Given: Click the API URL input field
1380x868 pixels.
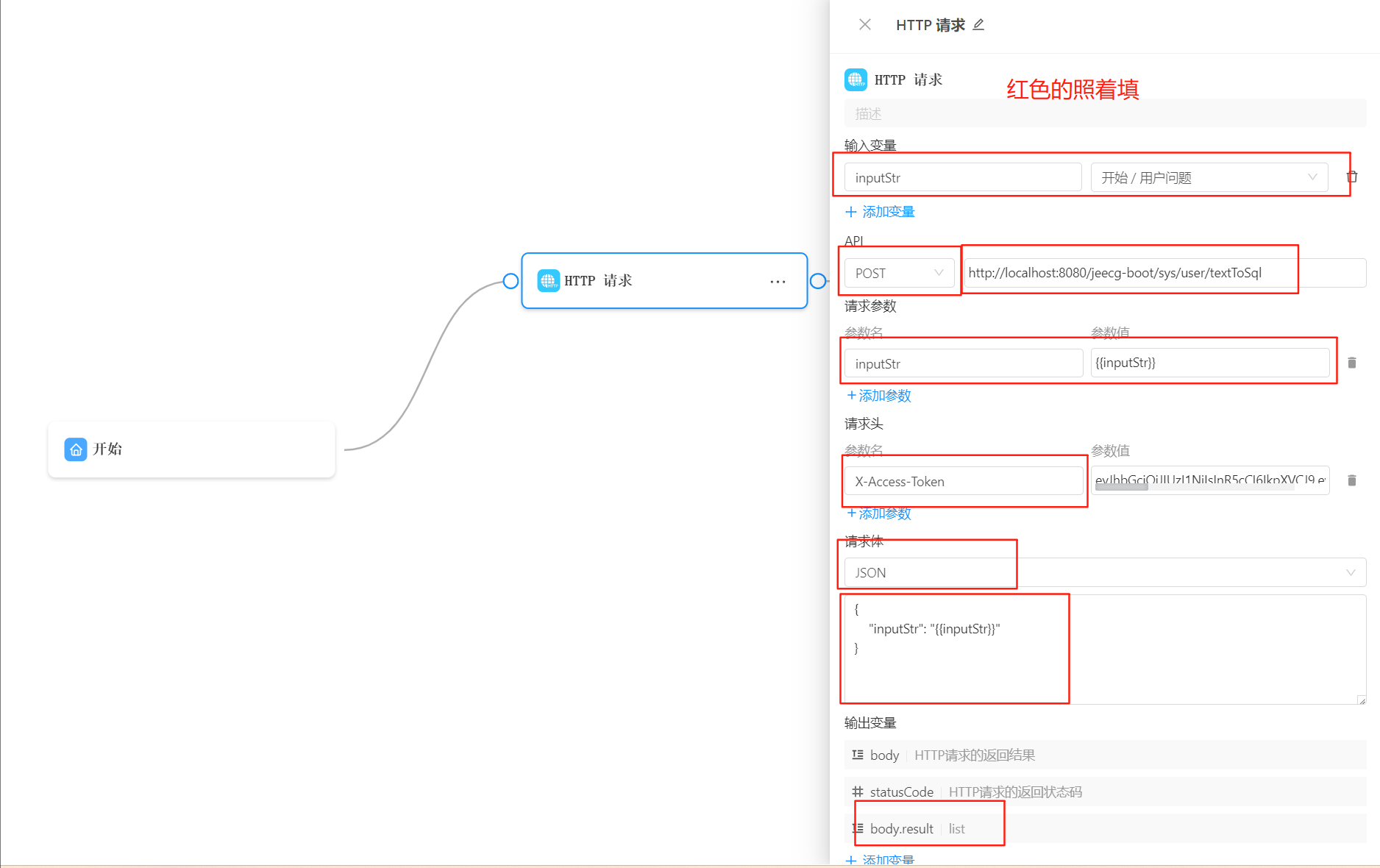Looking at the screenshot, I should (x=1164, y=273).
